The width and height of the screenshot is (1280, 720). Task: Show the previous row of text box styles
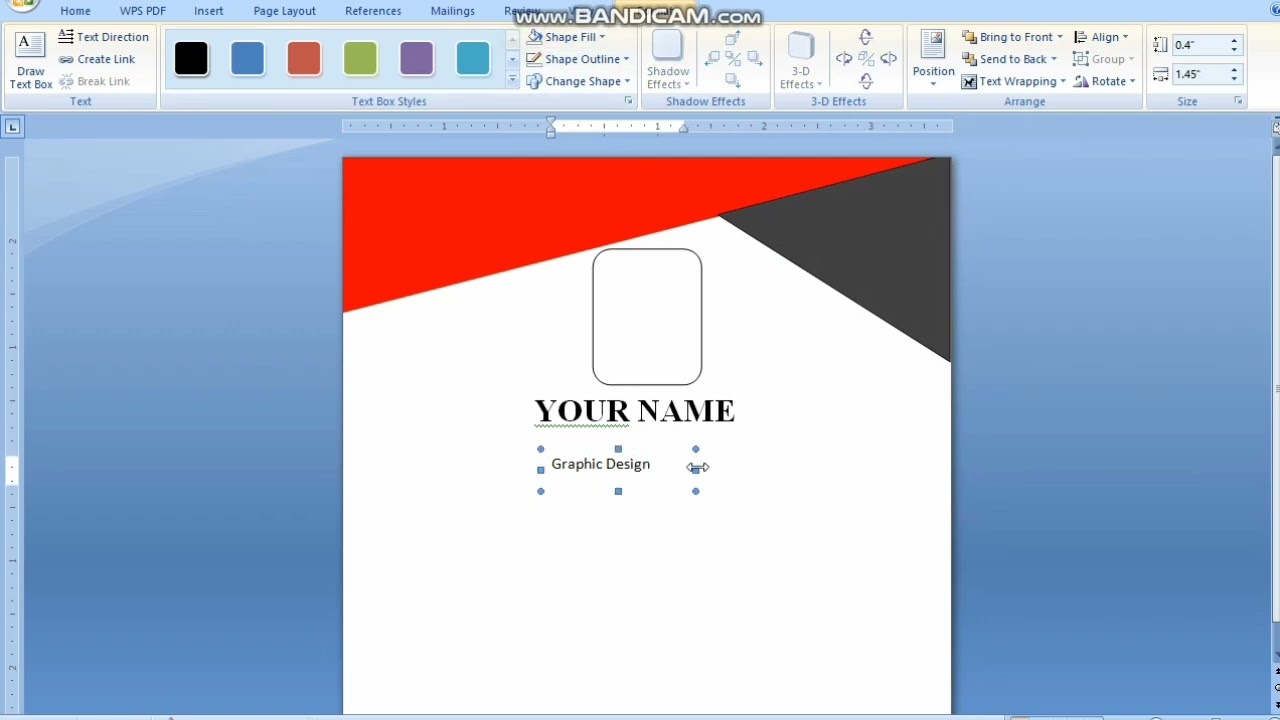[x=512, y=38]
